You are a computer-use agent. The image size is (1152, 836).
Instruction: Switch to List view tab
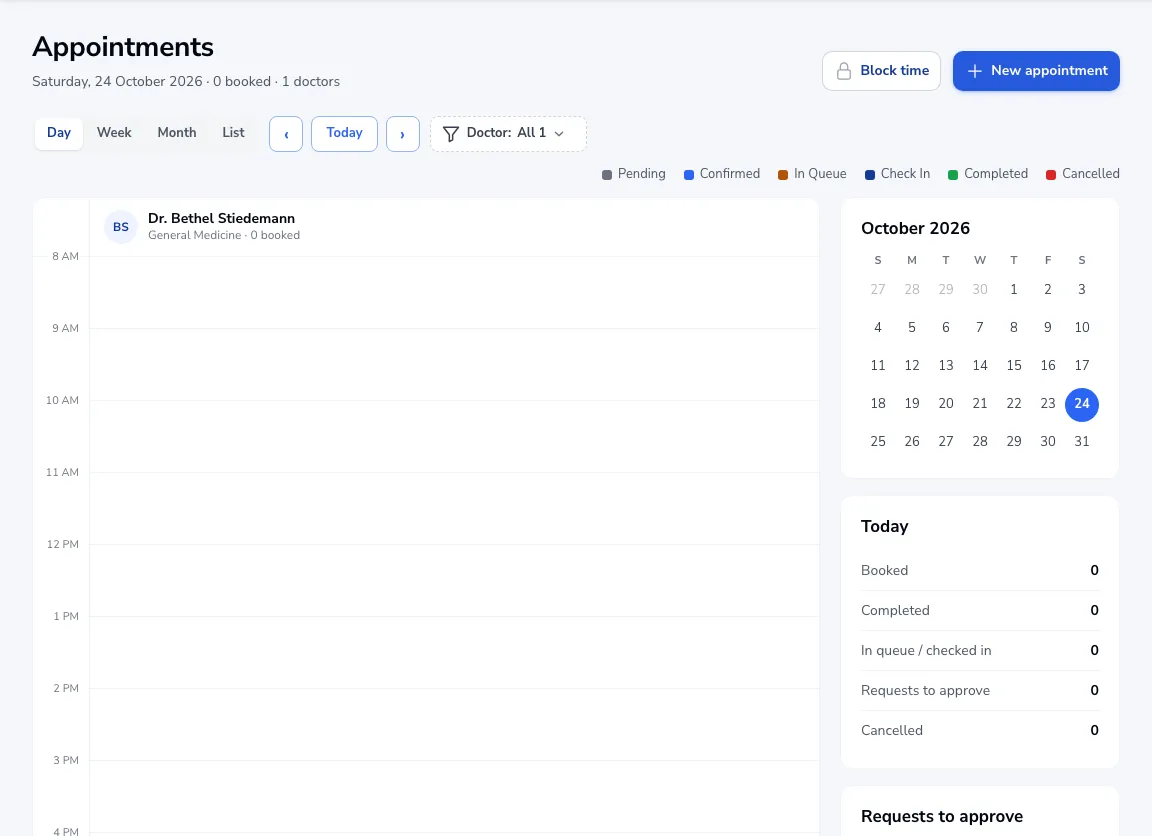point(233,133)
